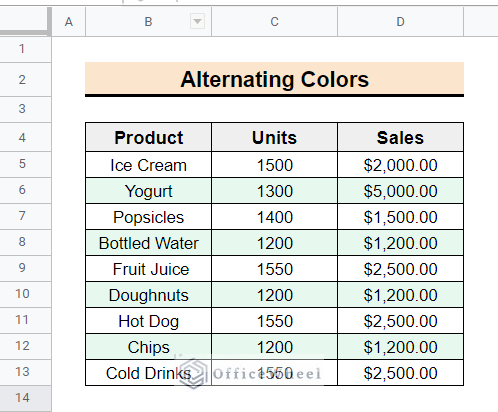This screenshot has height=412, width=498.
Task: Select column D header
Action: click(x=400, y=22)
